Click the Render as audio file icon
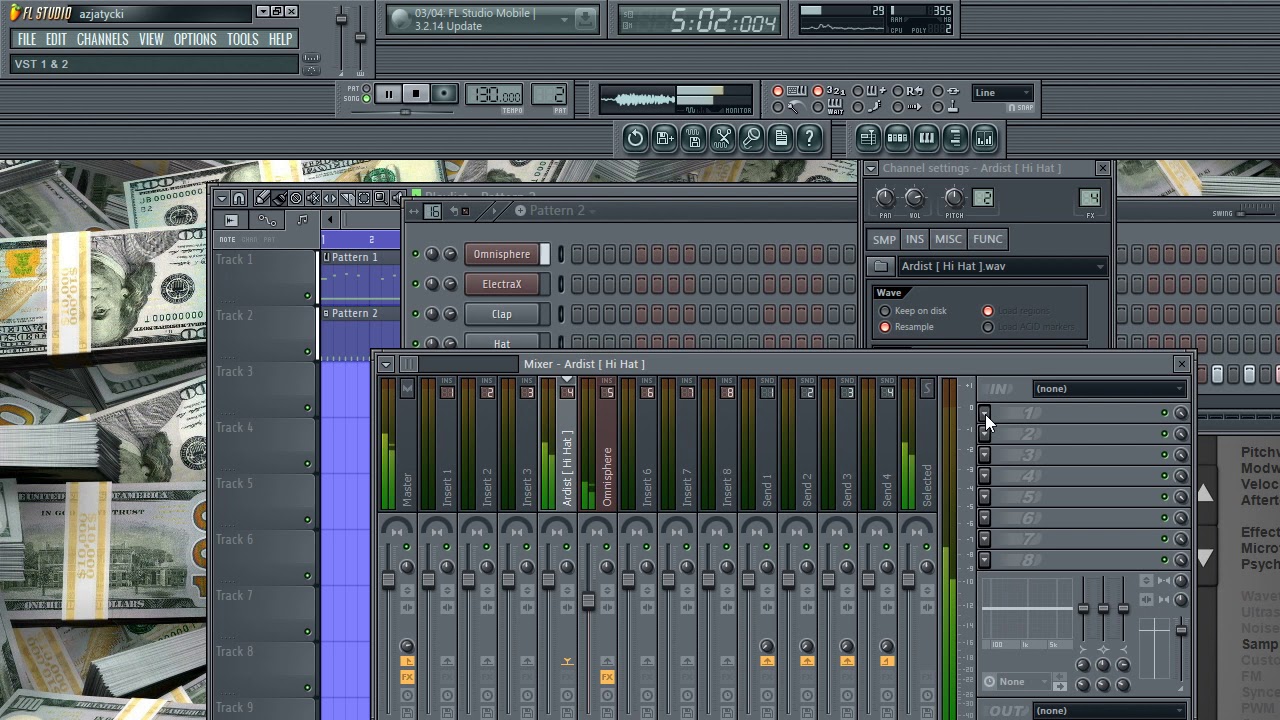This screenshot has width=1280, height=720. (x=694, y=138)
